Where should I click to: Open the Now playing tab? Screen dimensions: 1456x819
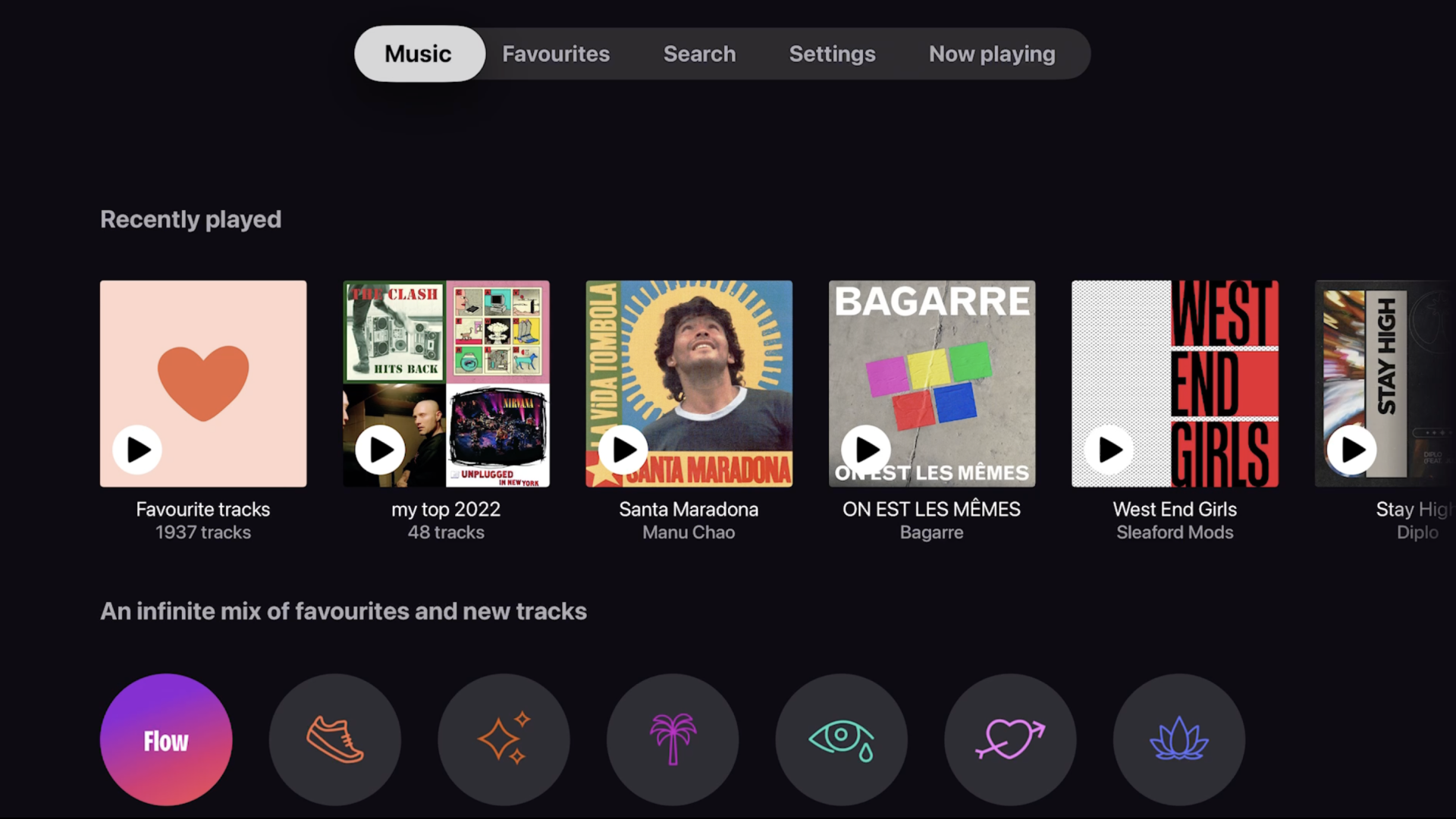[992, 54]
